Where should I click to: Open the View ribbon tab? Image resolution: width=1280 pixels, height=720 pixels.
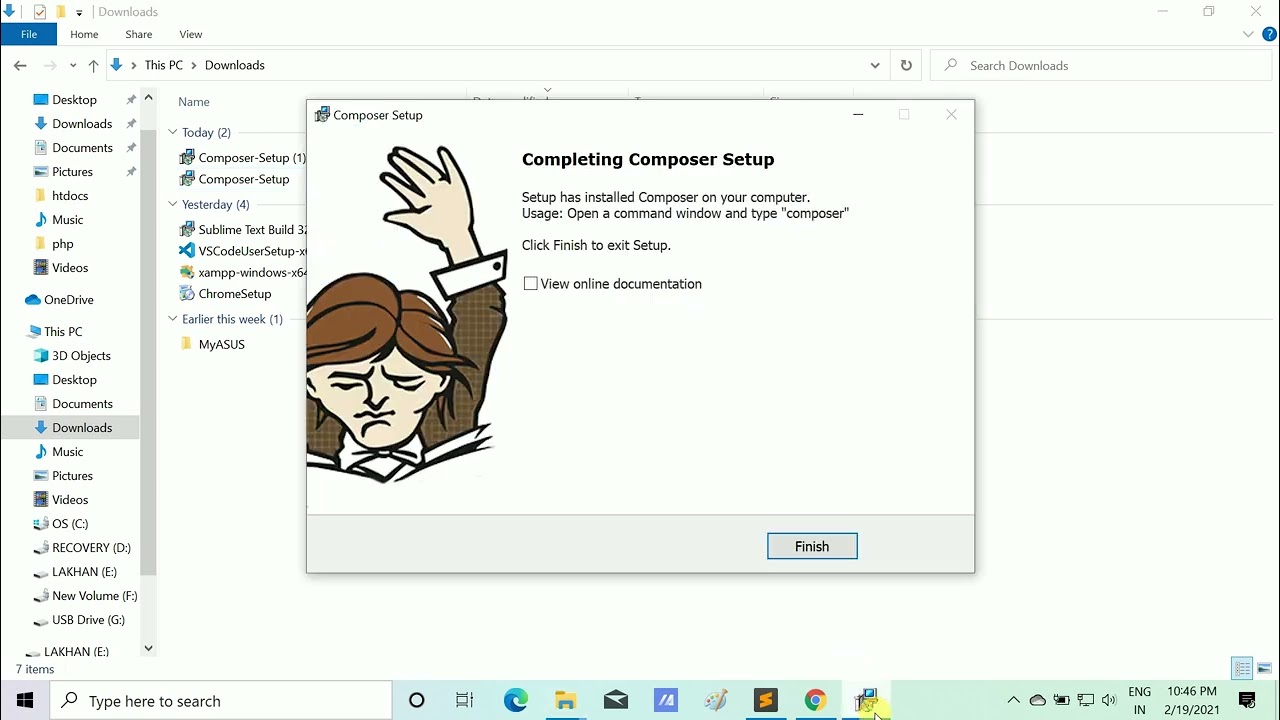pyautogui.click(x=191, y=34)
